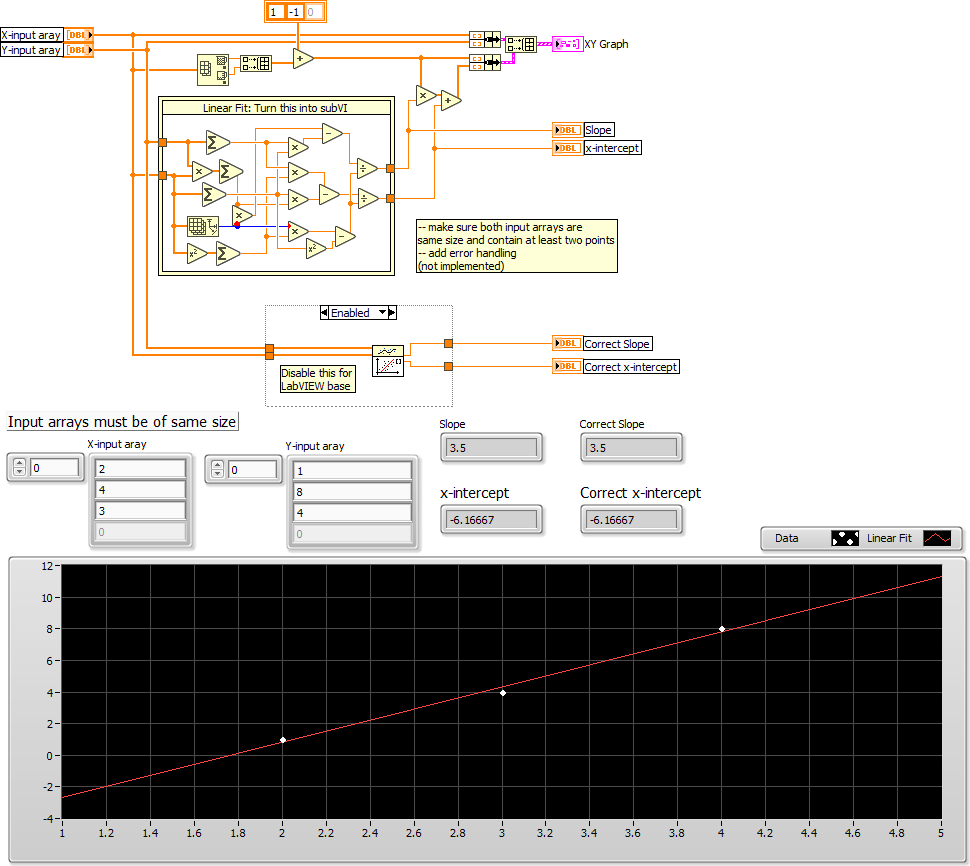The image size is (970, 866).
Task: Click the X-input aray DBL control terminal
Action: [79, 35]
